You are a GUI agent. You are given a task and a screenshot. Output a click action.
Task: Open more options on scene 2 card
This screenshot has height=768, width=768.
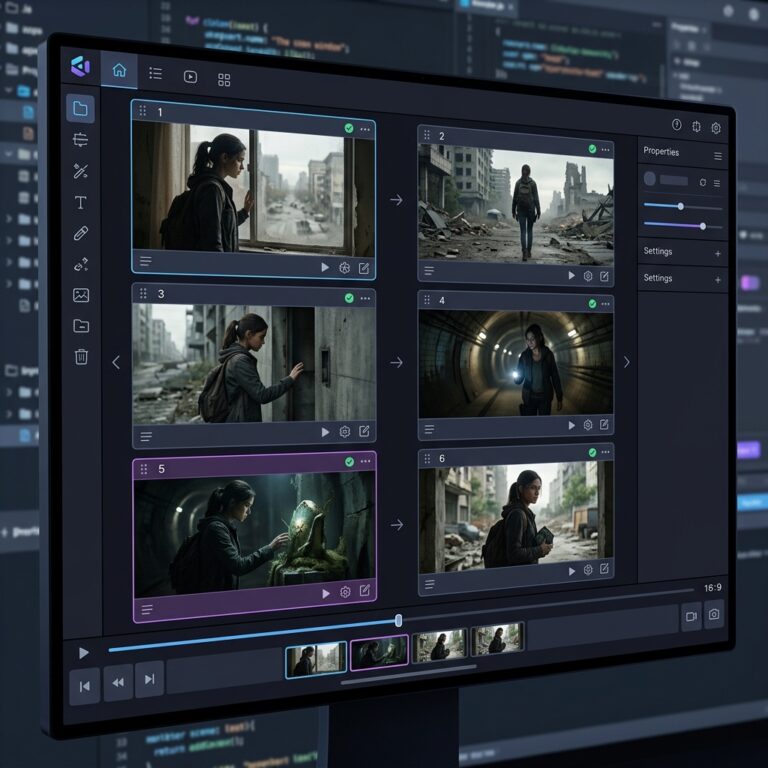pos(605,150)
